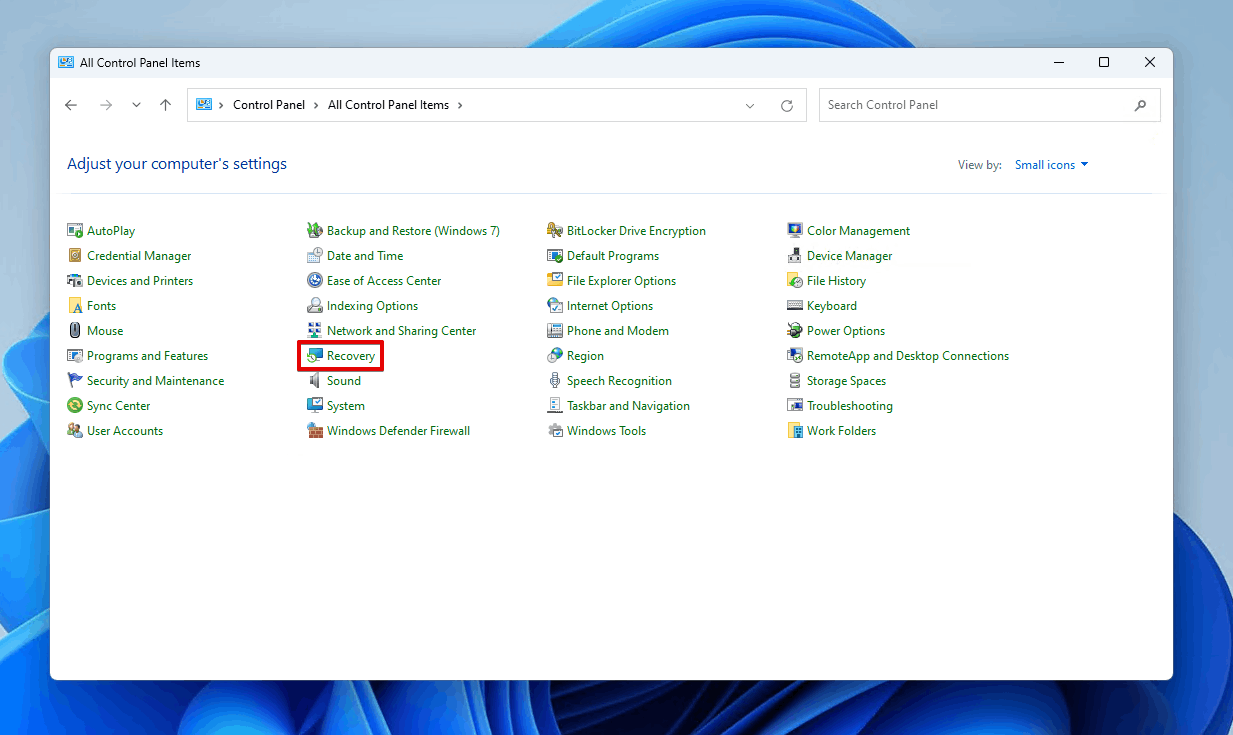Open the recent locations chevron
The height and width of the screenshot is (735, 1233).
tap(136, 105)
